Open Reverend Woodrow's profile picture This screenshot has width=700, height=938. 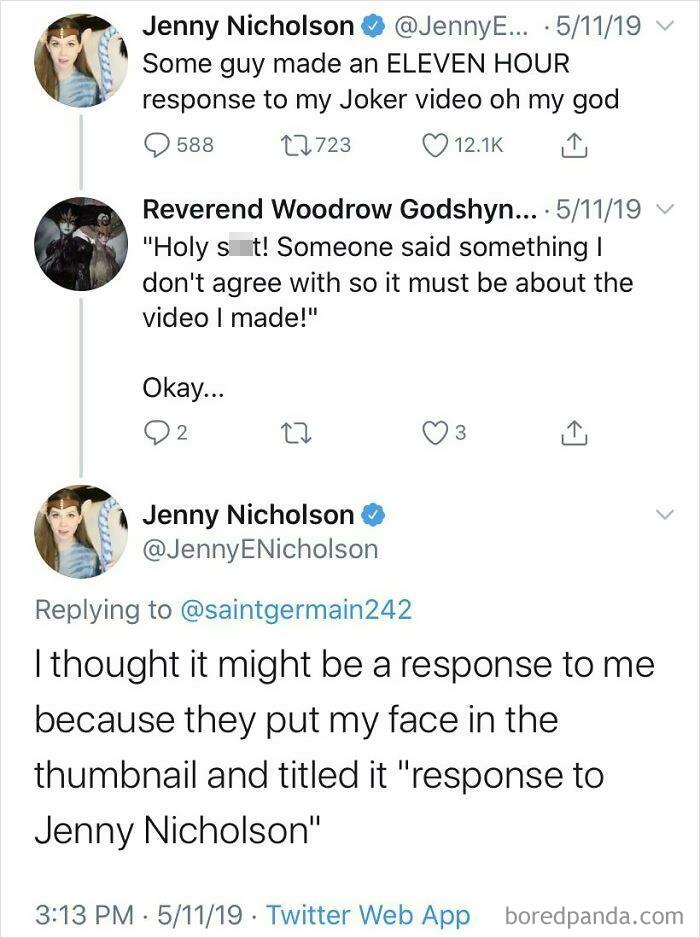click(81, 244)
